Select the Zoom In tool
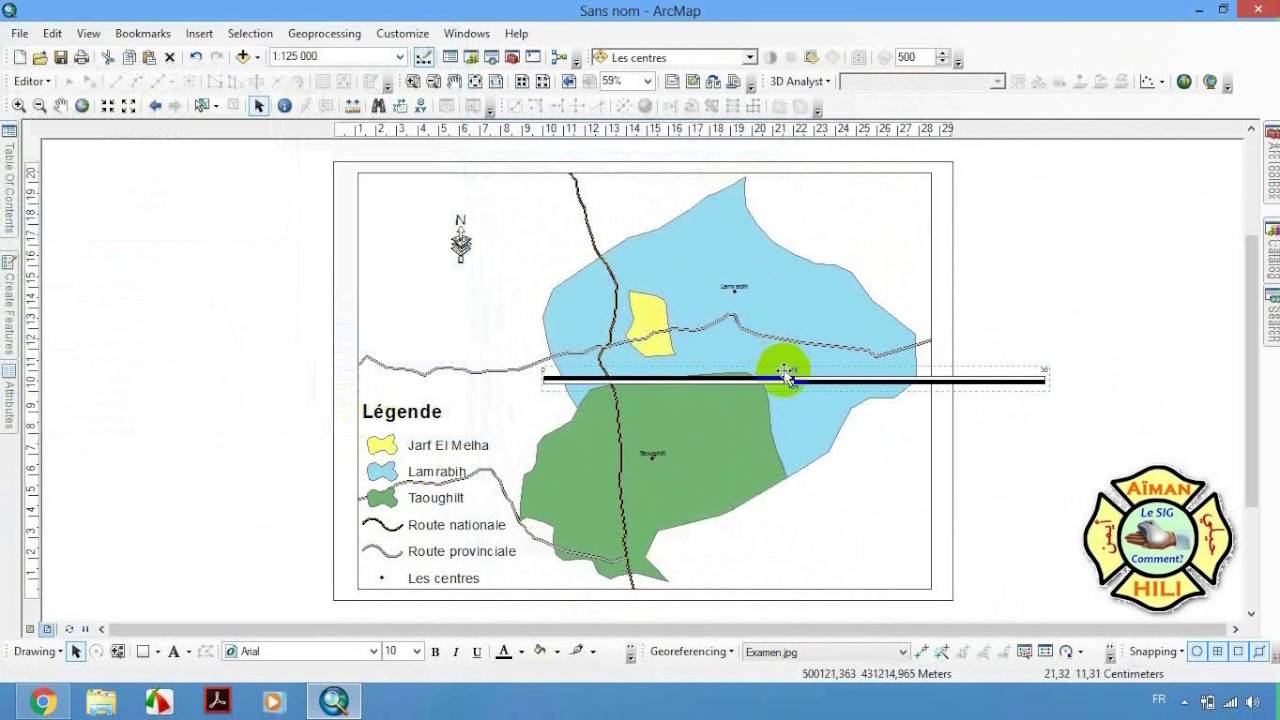Viewport: 1280px width, 720px height. click(x=19, y=106)
